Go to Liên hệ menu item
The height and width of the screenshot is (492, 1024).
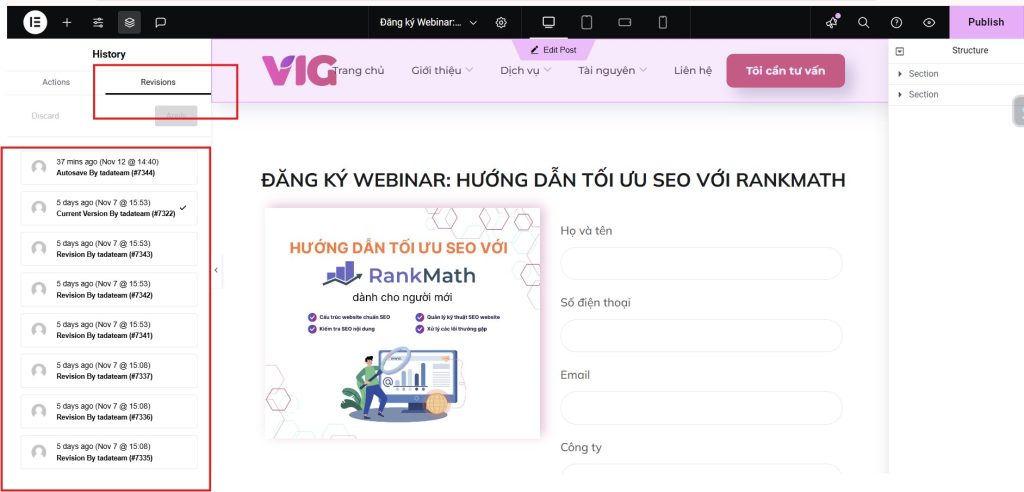tap(693, 71)
